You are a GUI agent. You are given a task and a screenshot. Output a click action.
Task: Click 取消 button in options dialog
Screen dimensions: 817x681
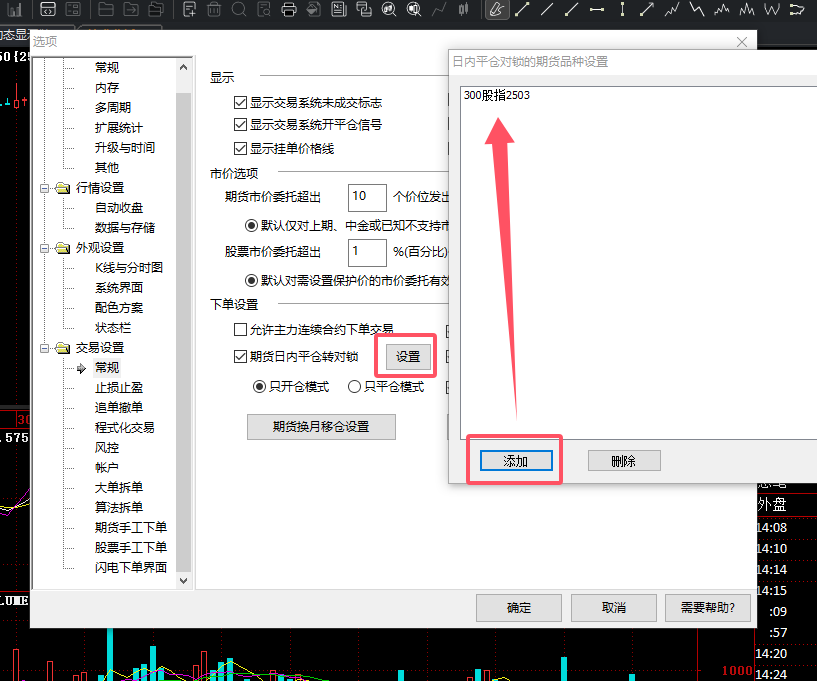pyautogui.click(x=614, y=608)
